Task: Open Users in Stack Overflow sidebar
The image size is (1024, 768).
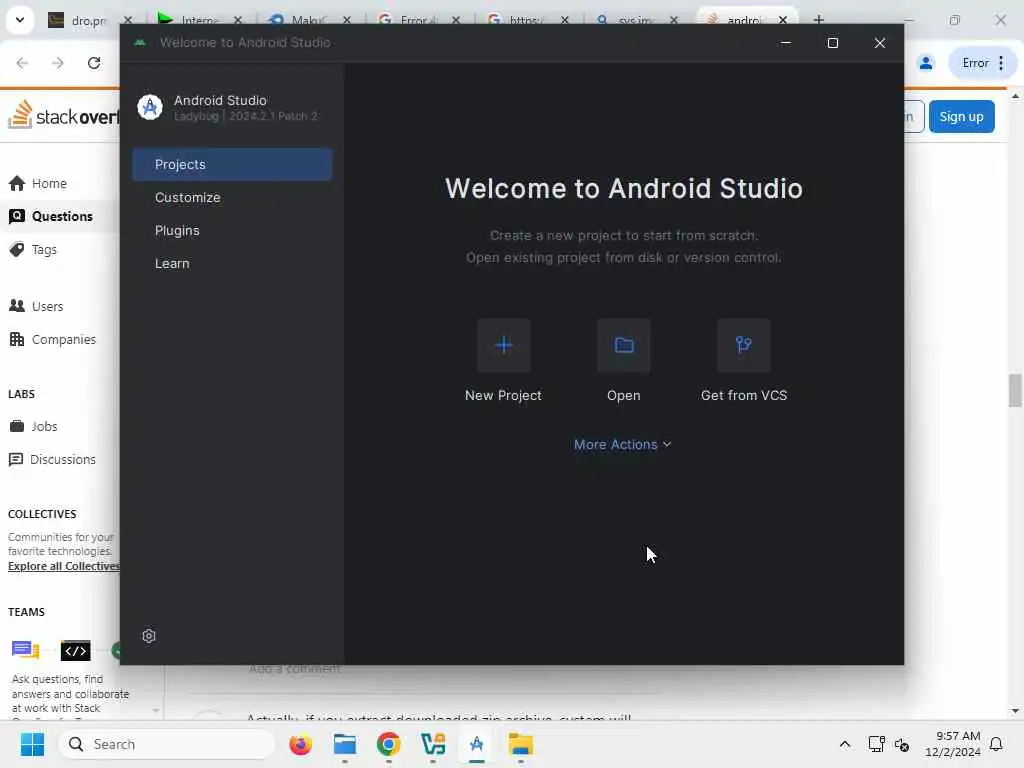Action: [x=36, y=306]
